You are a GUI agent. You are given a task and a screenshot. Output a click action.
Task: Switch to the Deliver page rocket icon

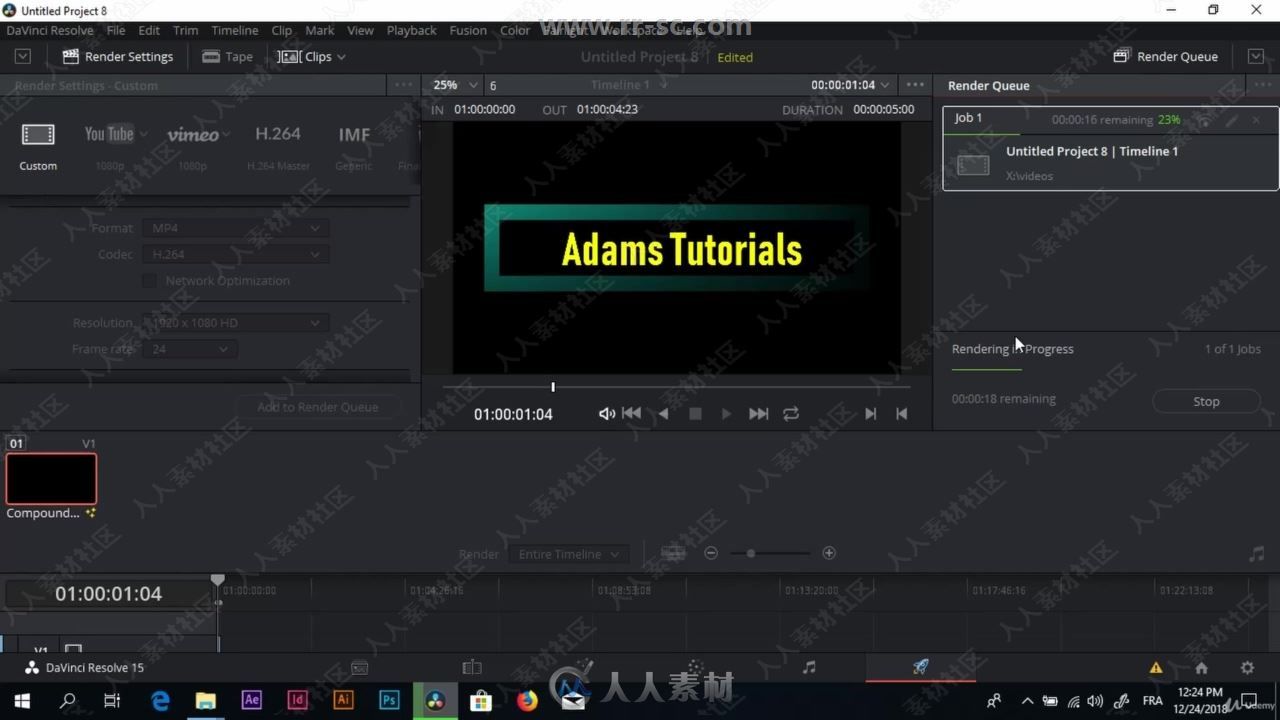click(921, 668)
